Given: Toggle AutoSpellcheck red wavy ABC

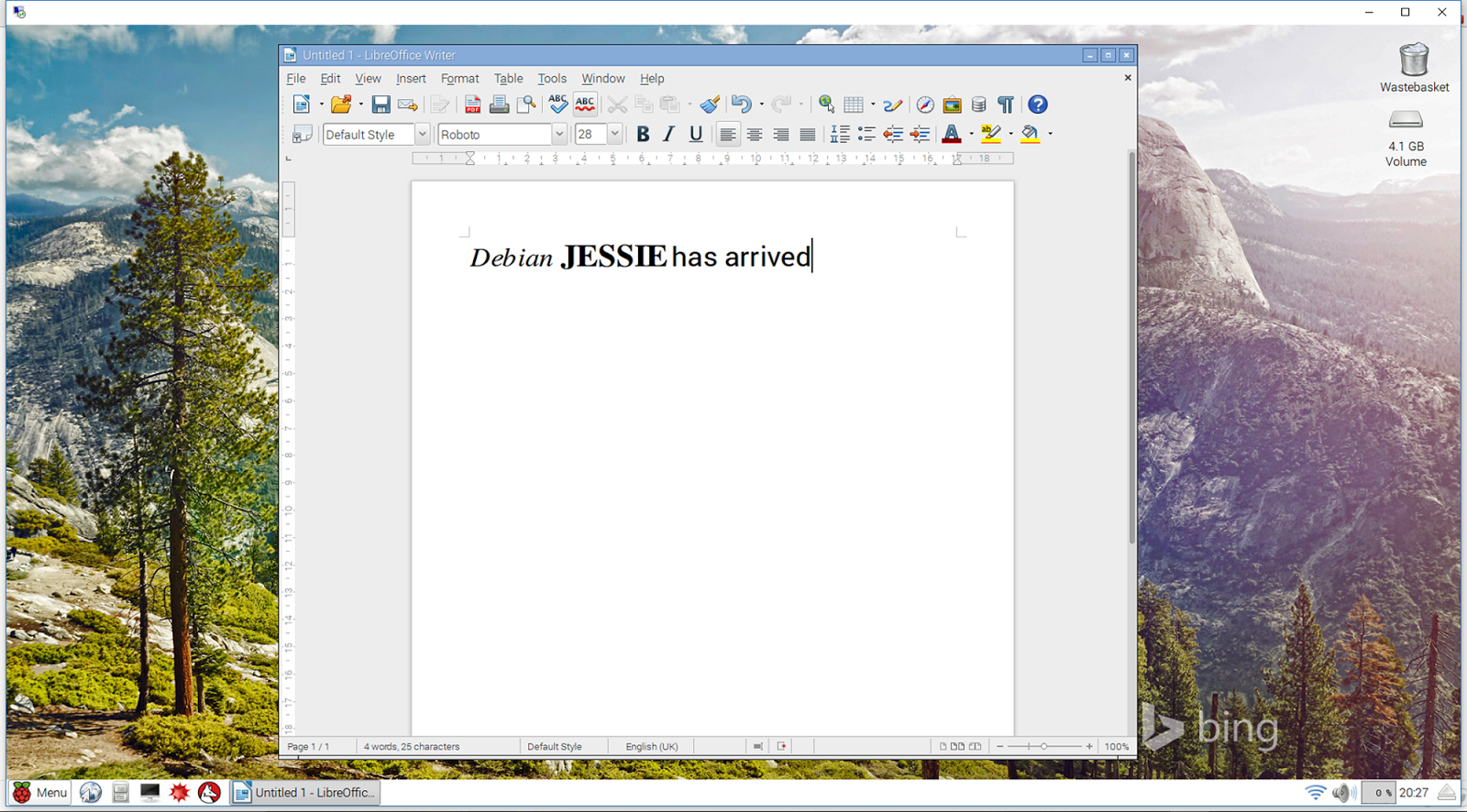Looking at the screenshot, I should (x=585, y=104).
